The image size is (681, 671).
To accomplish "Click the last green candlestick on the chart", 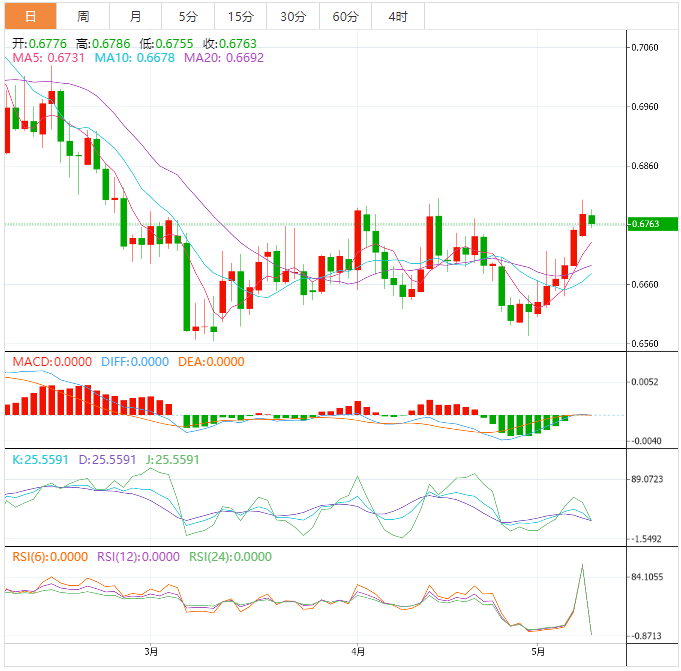I will pos(592,219).
